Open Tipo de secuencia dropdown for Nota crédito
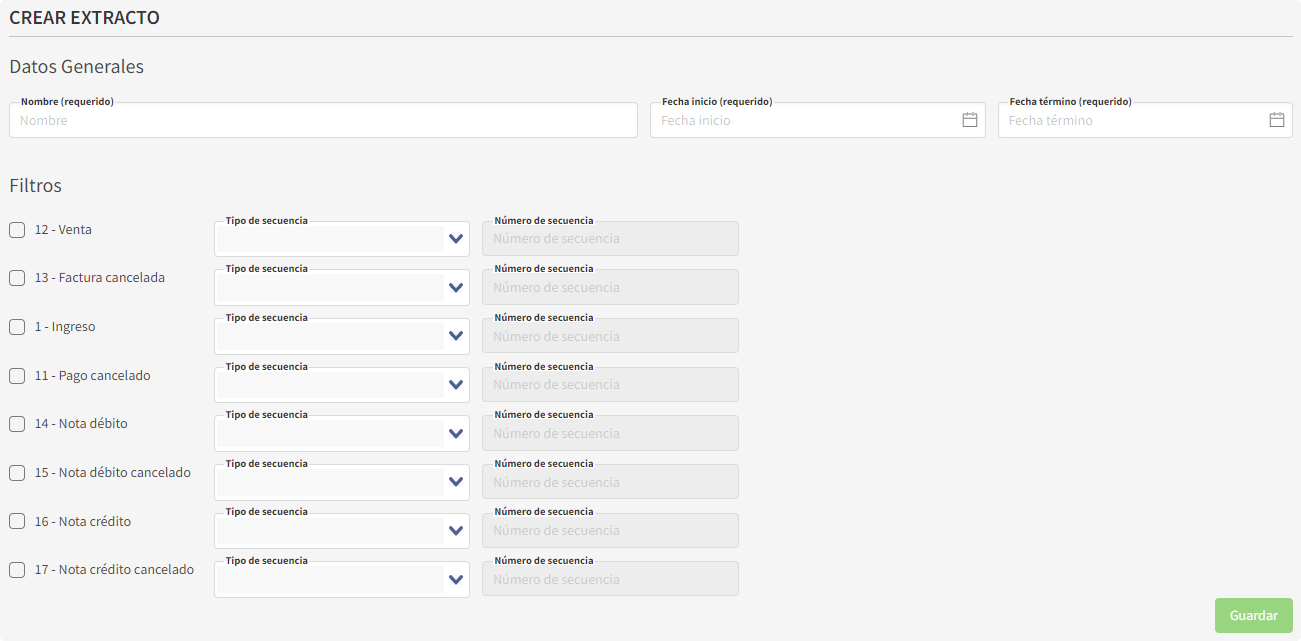Viewport: 1301px width, 641px height. (341, 531)
